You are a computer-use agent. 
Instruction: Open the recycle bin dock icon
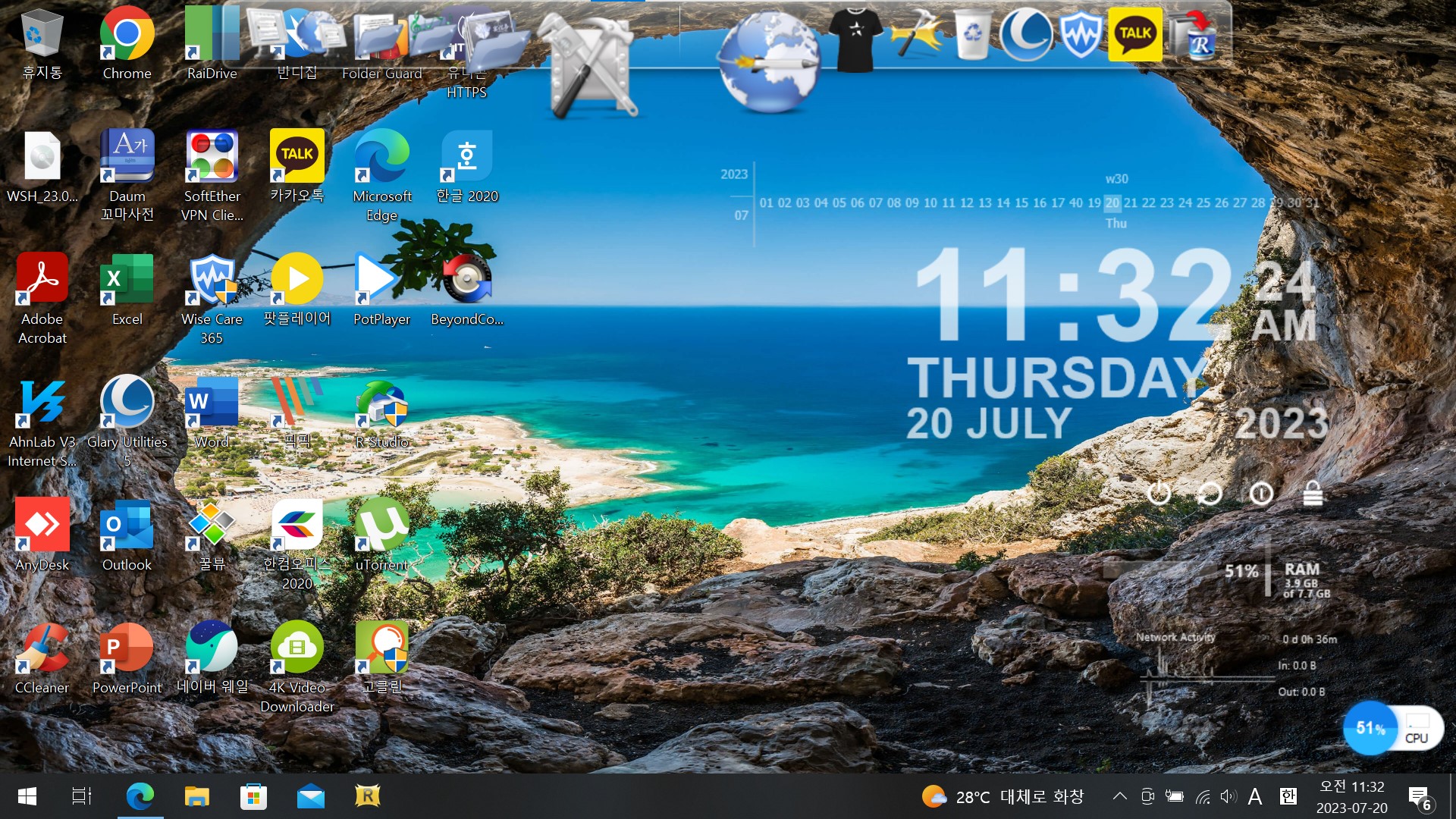[x=973, y=35]
